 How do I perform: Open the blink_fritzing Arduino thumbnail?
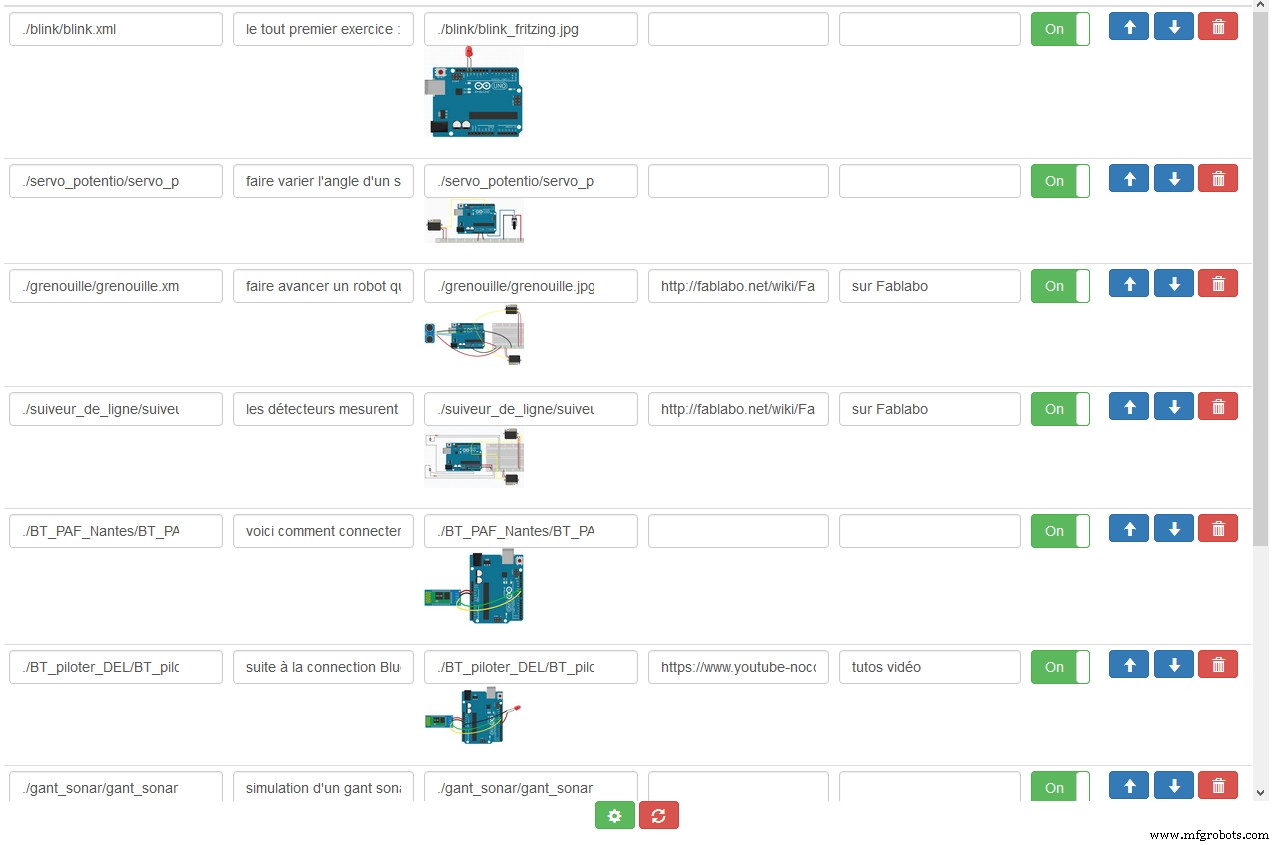tap(475, 92)
